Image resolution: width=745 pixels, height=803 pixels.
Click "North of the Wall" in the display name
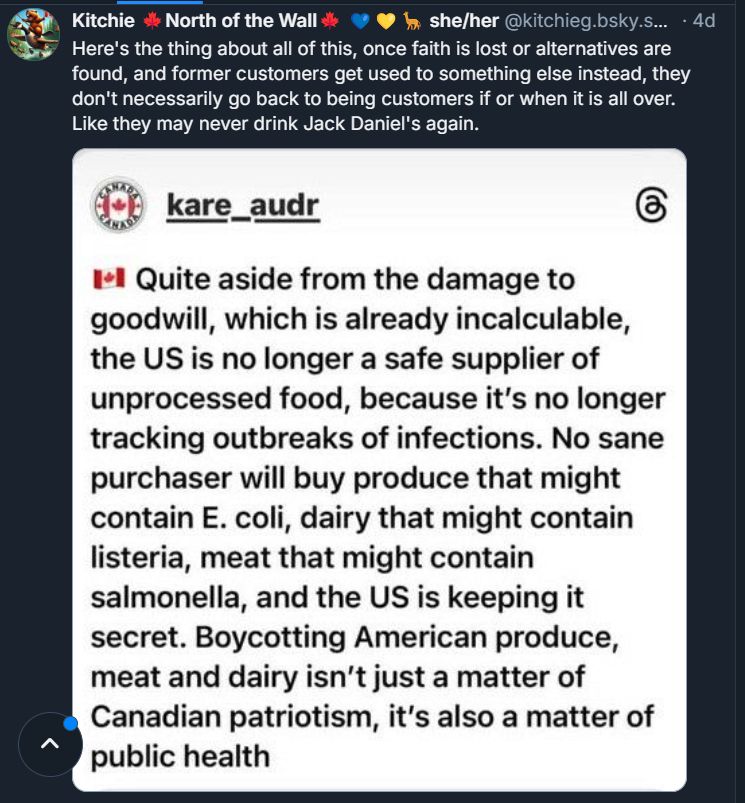pyautogui.click(x=241, y=21)
